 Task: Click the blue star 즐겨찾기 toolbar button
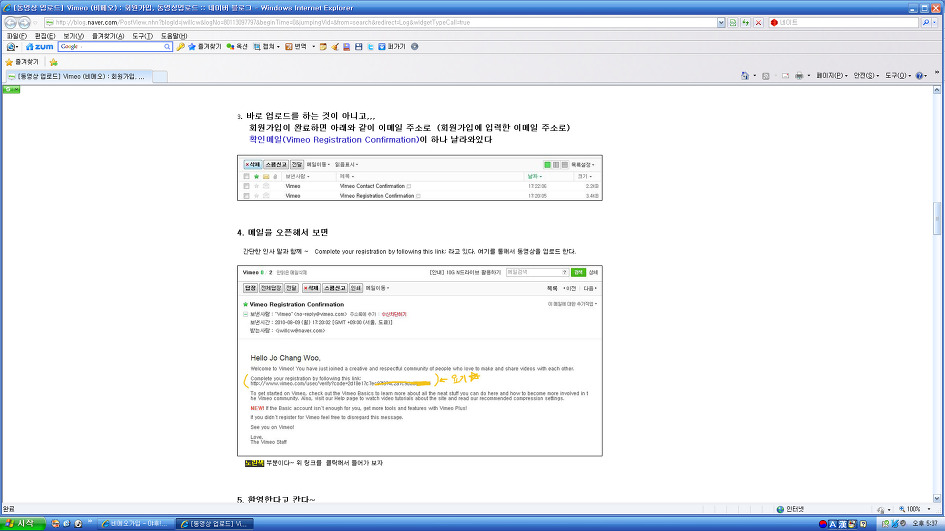205,46
